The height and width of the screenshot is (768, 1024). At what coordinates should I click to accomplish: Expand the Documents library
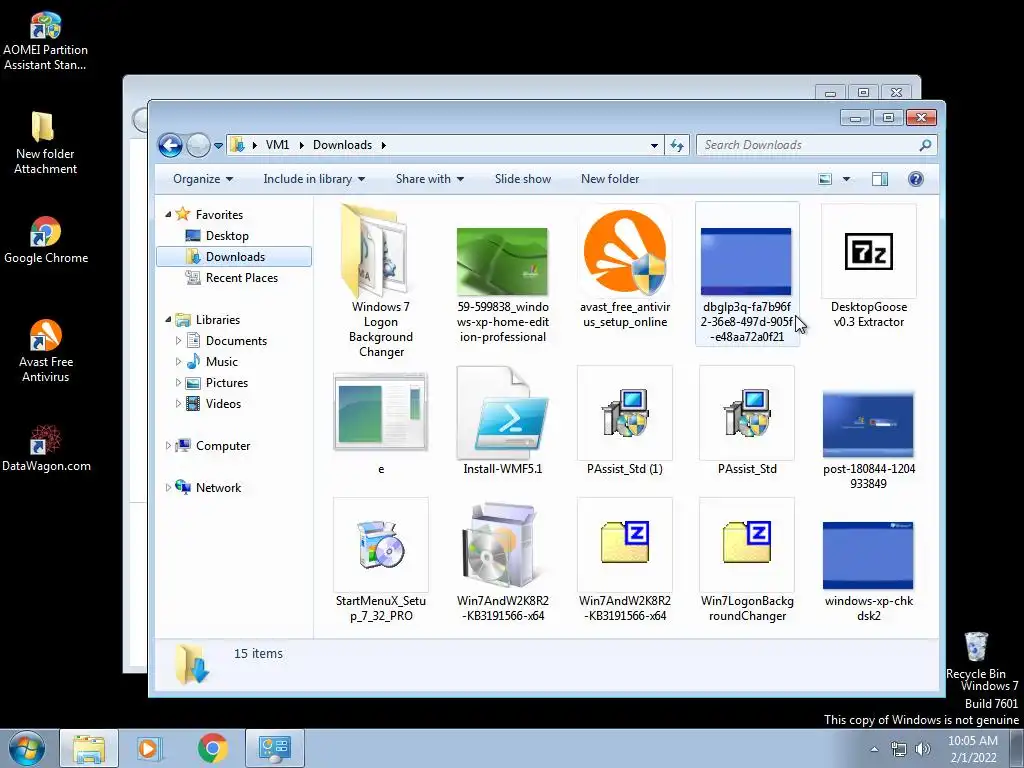coord(178,340)
